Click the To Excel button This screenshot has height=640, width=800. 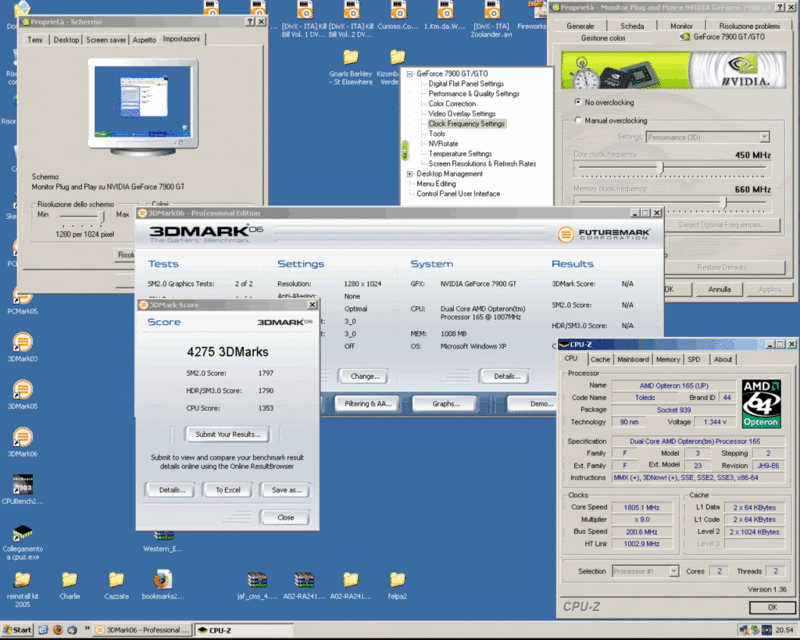pos(228,490)
